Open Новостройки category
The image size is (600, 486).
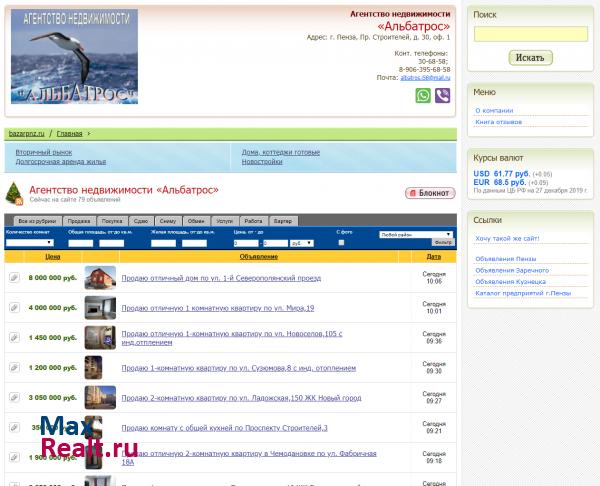262,162
